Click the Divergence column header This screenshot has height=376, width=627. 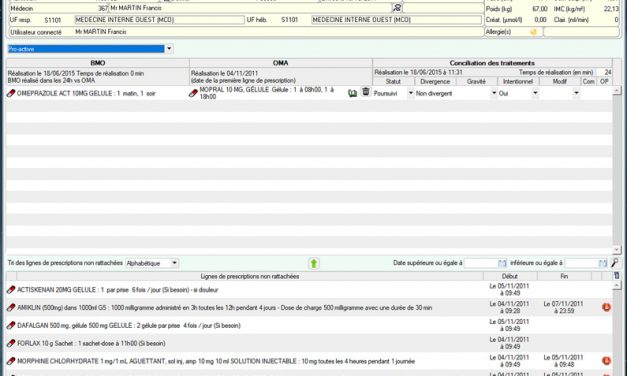(x=435, y=82)
